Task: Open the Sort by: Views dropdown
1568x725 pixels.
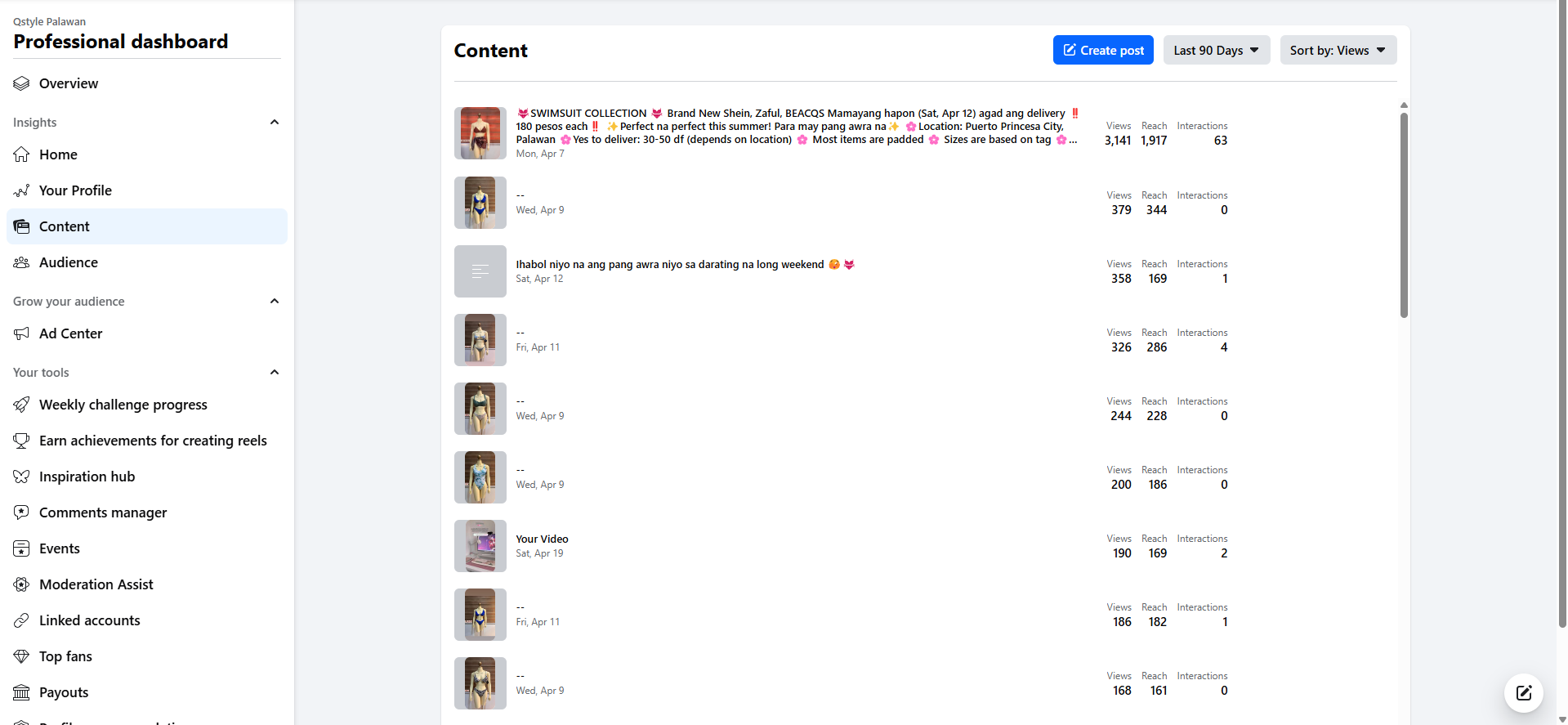Action: (x=1338, y=50)
